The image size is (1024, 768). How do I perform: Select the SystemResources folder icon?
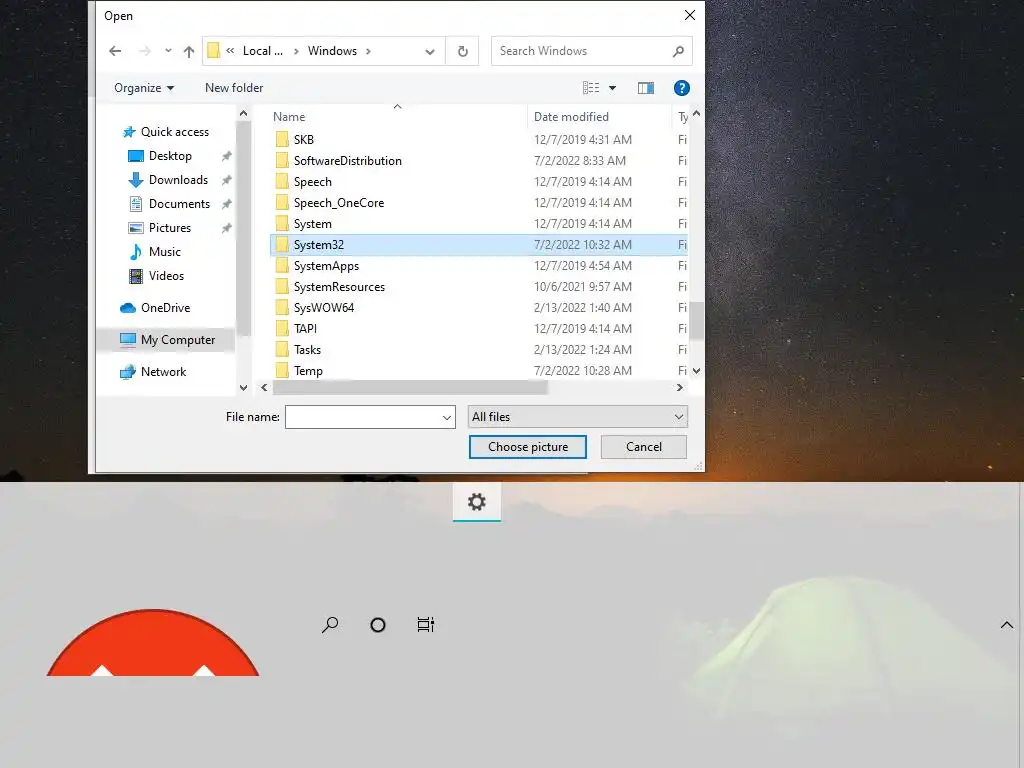[x=282, y=287]
